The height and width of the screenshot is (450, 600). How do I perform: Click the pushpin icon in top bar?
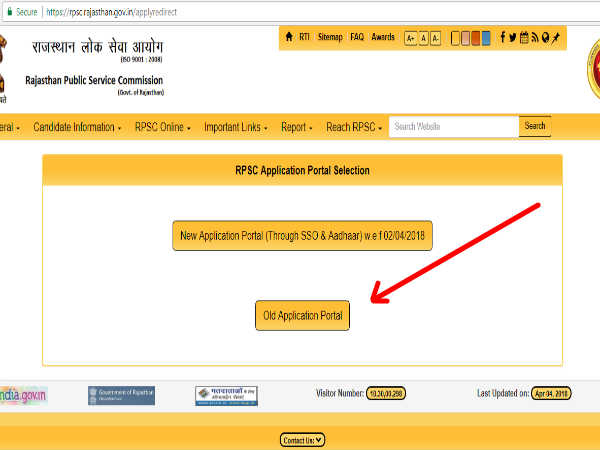pos(556,37)
